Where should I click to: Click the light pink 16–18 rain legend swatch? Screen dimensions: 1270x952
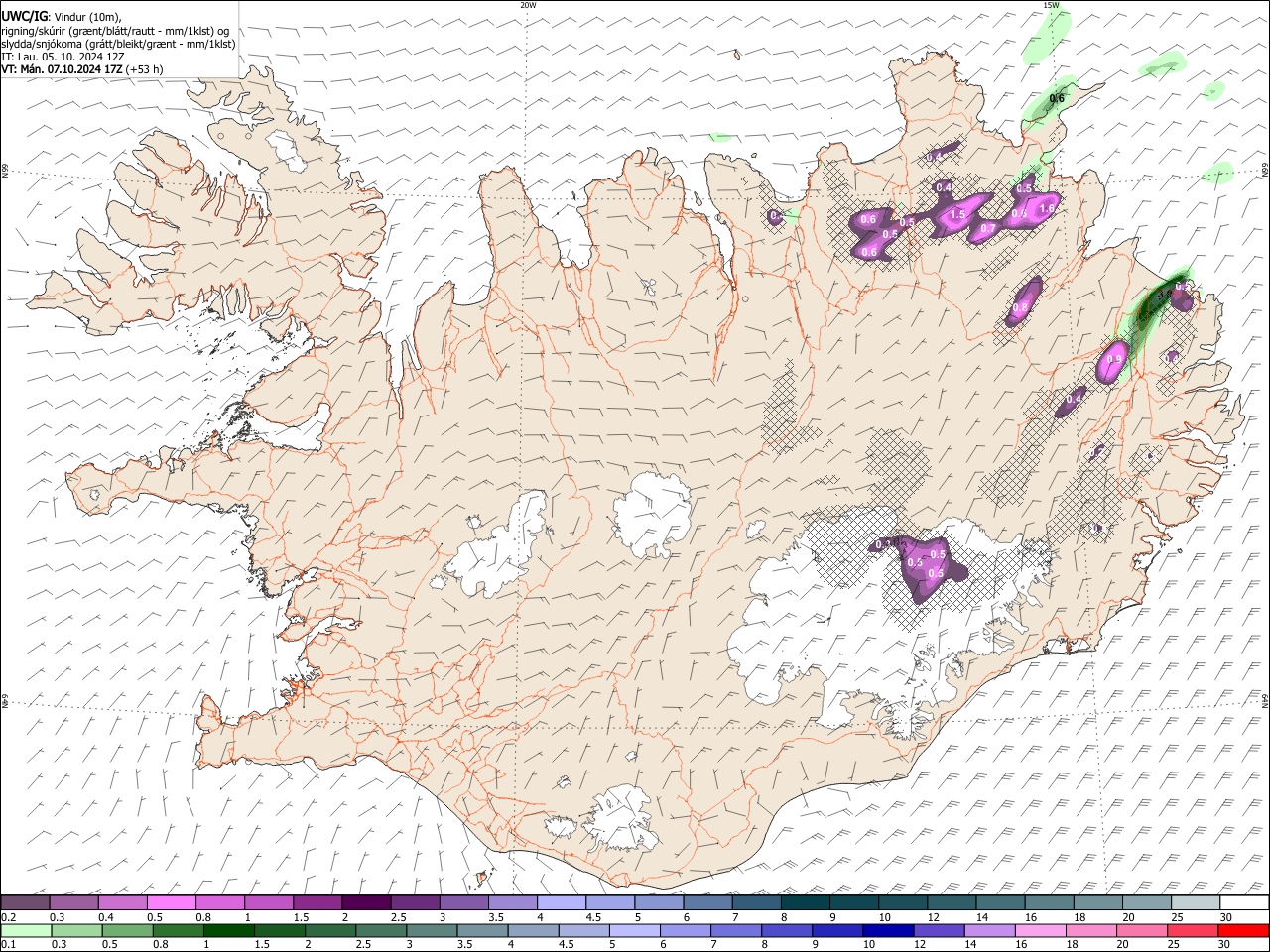(1039, 930)
